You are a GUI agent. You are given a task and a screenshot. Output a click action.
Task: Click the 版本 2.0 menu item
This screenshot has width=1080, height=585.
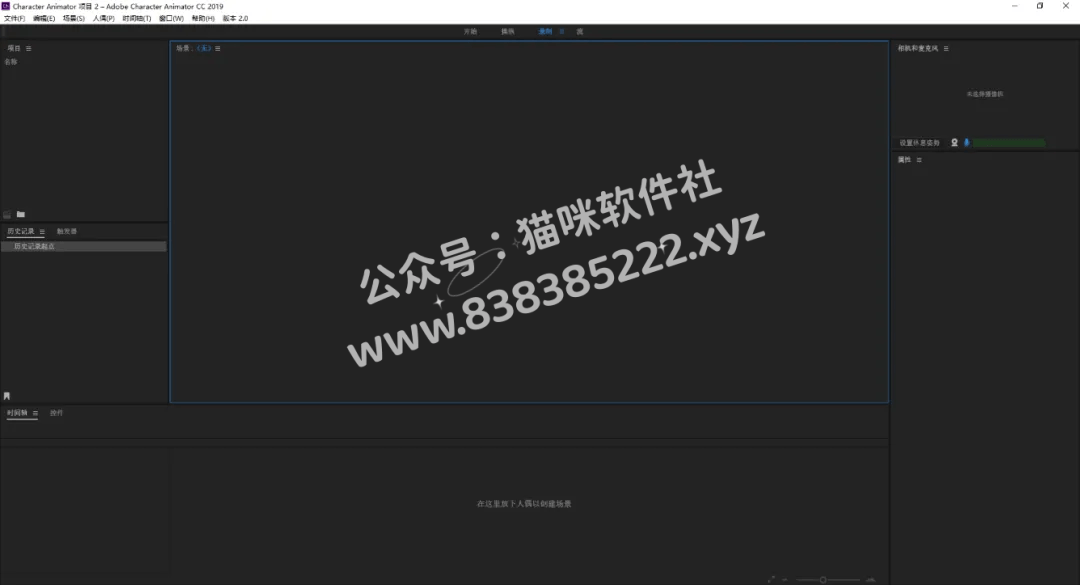point(236,19)
